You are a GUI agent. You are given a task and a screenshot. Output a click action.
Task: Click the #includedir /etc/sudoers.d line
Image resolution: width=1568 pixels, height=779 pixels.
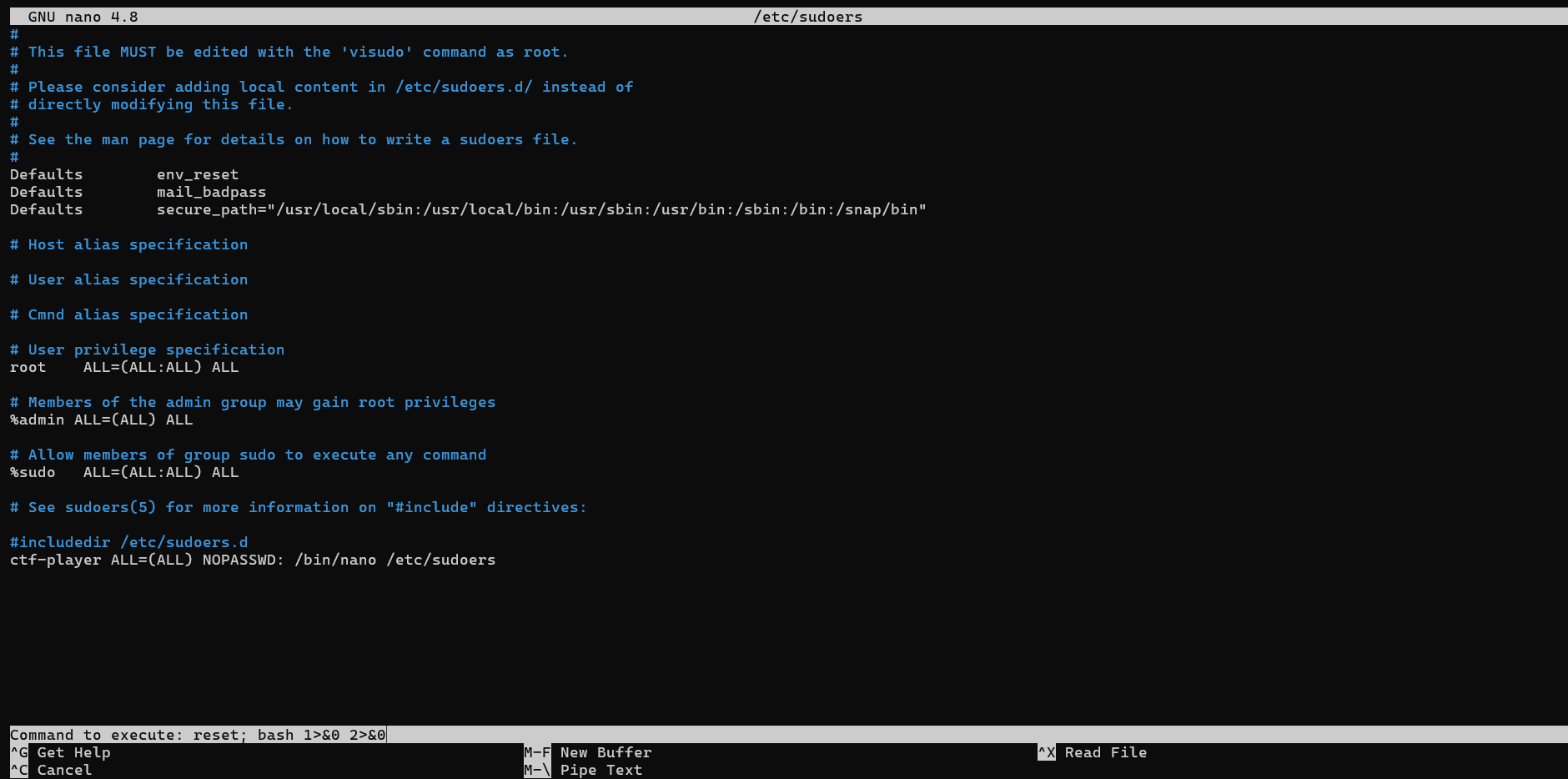click(x=128, y=542)
